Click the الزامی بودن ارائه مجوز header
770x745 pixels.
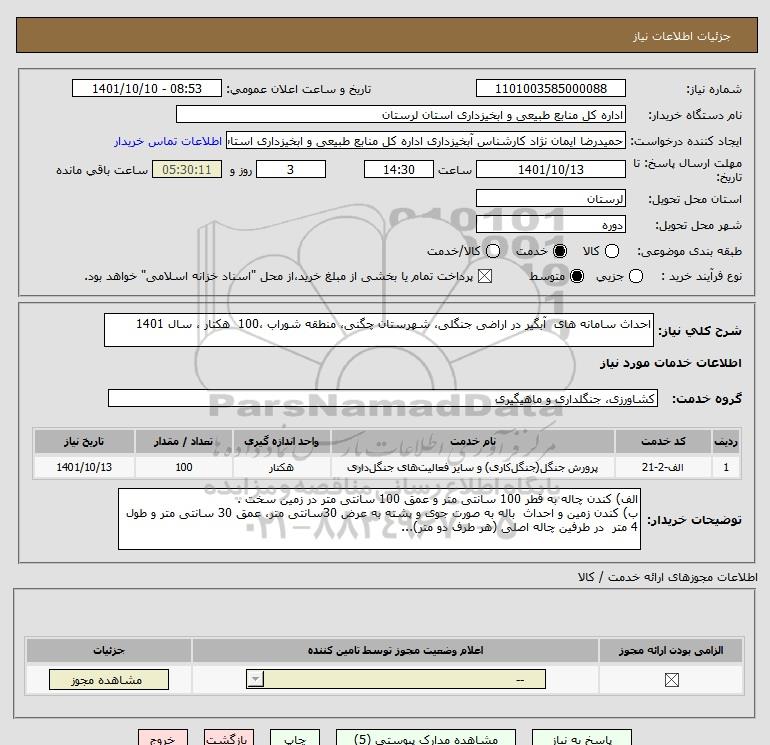[671, 650]
